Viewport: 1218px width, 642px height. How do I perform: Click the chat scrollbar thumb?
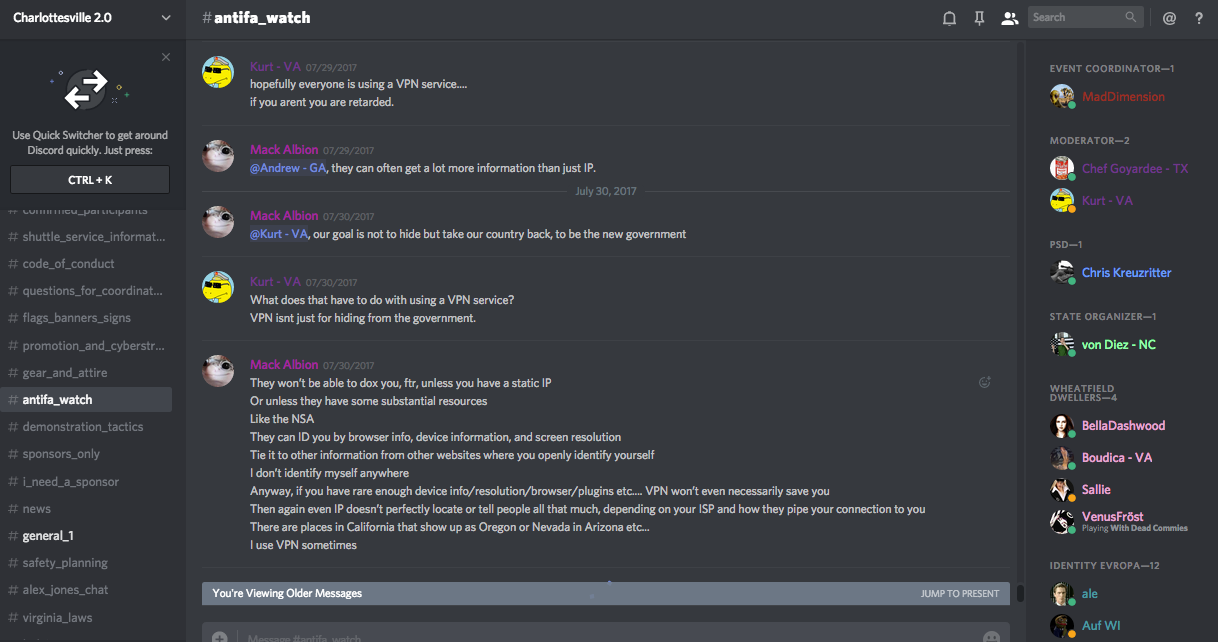(x=1020, y=593)
